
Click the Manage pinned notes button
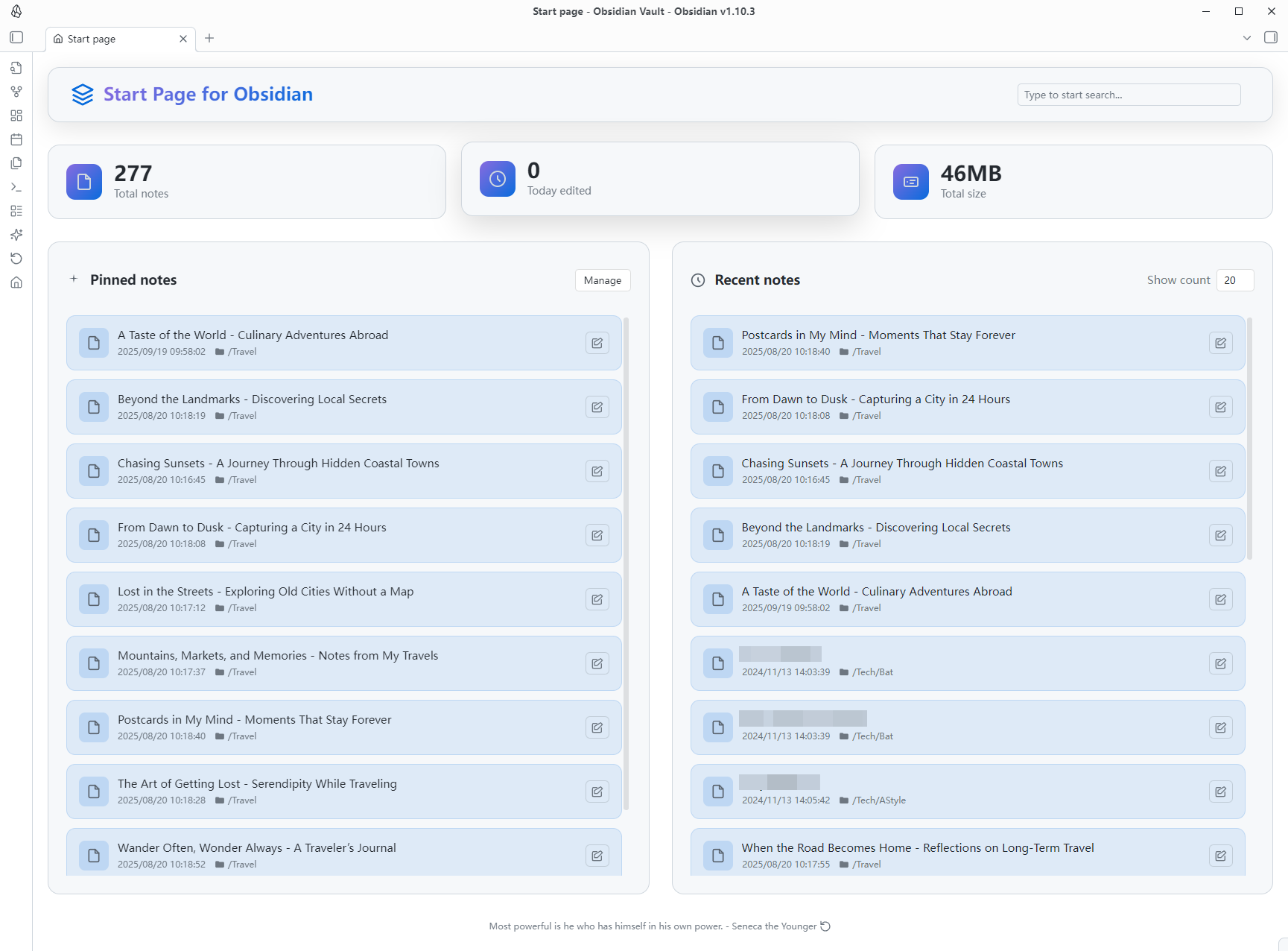(603, 280)
